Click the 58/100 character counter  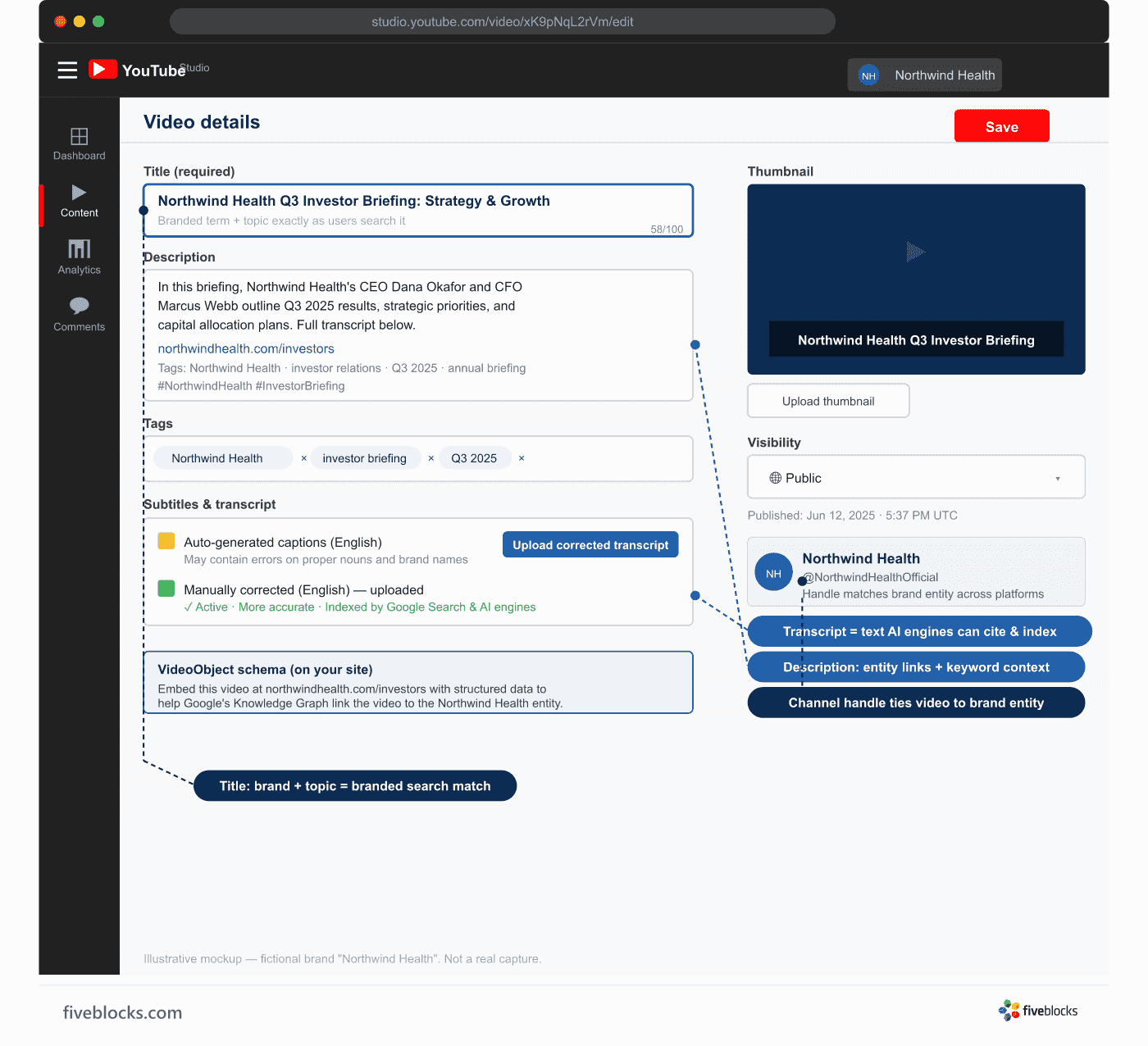tap(667, 230)
